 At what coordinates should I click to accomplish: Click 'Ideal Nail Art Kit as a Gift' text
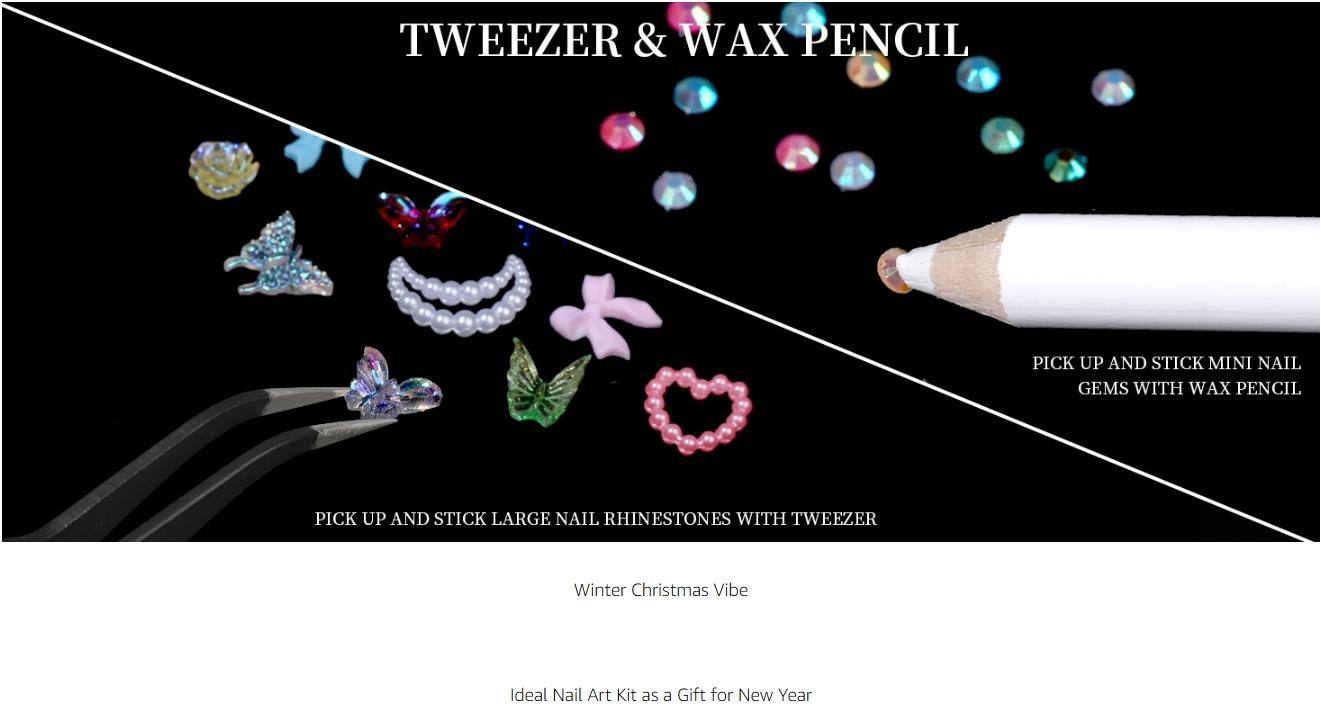(x=606, y=695)
